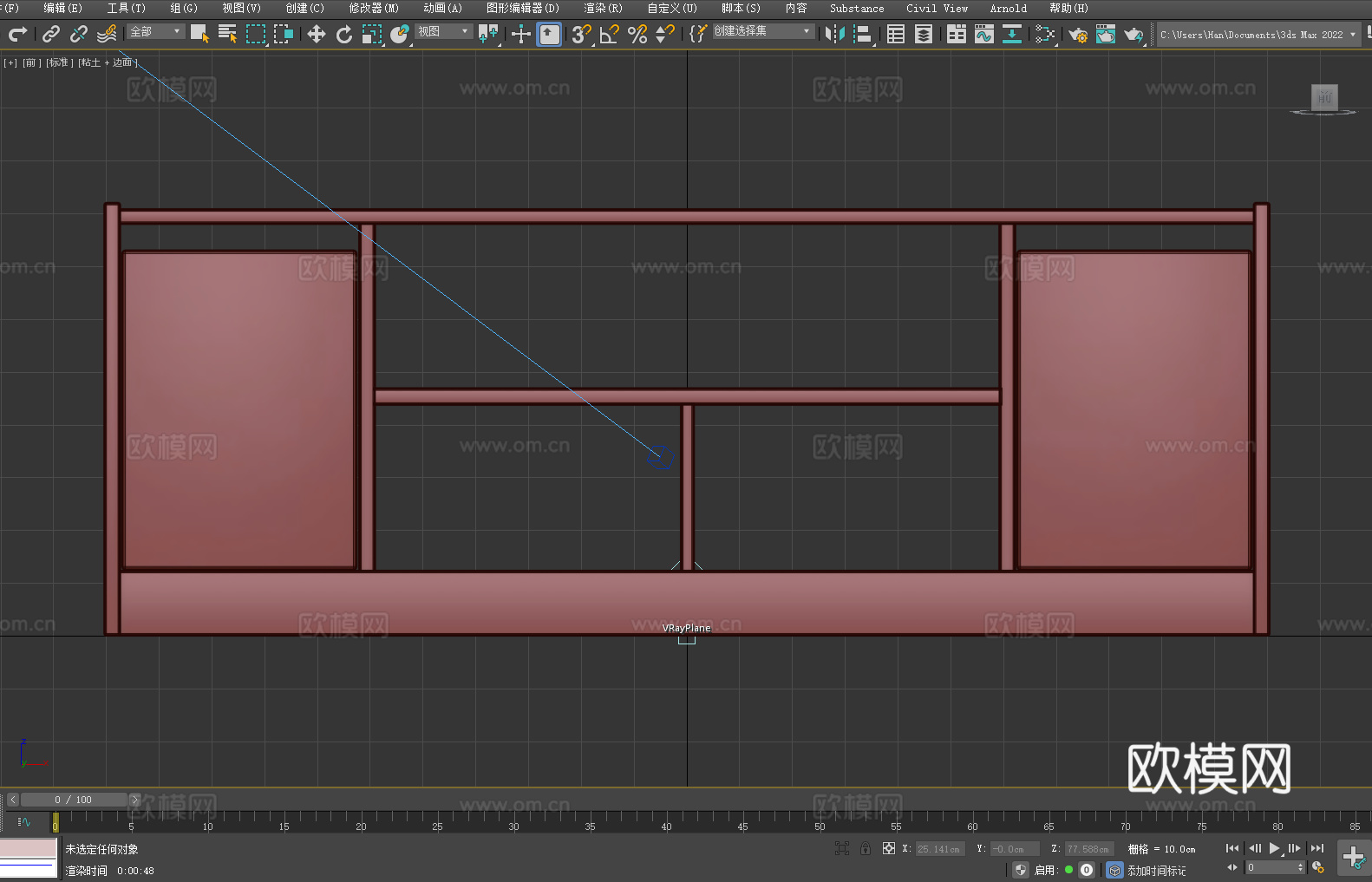This screenshot has height=882, width=1372.
Task: Click the Mirror tool icon
Action: (x=835, y=34)
